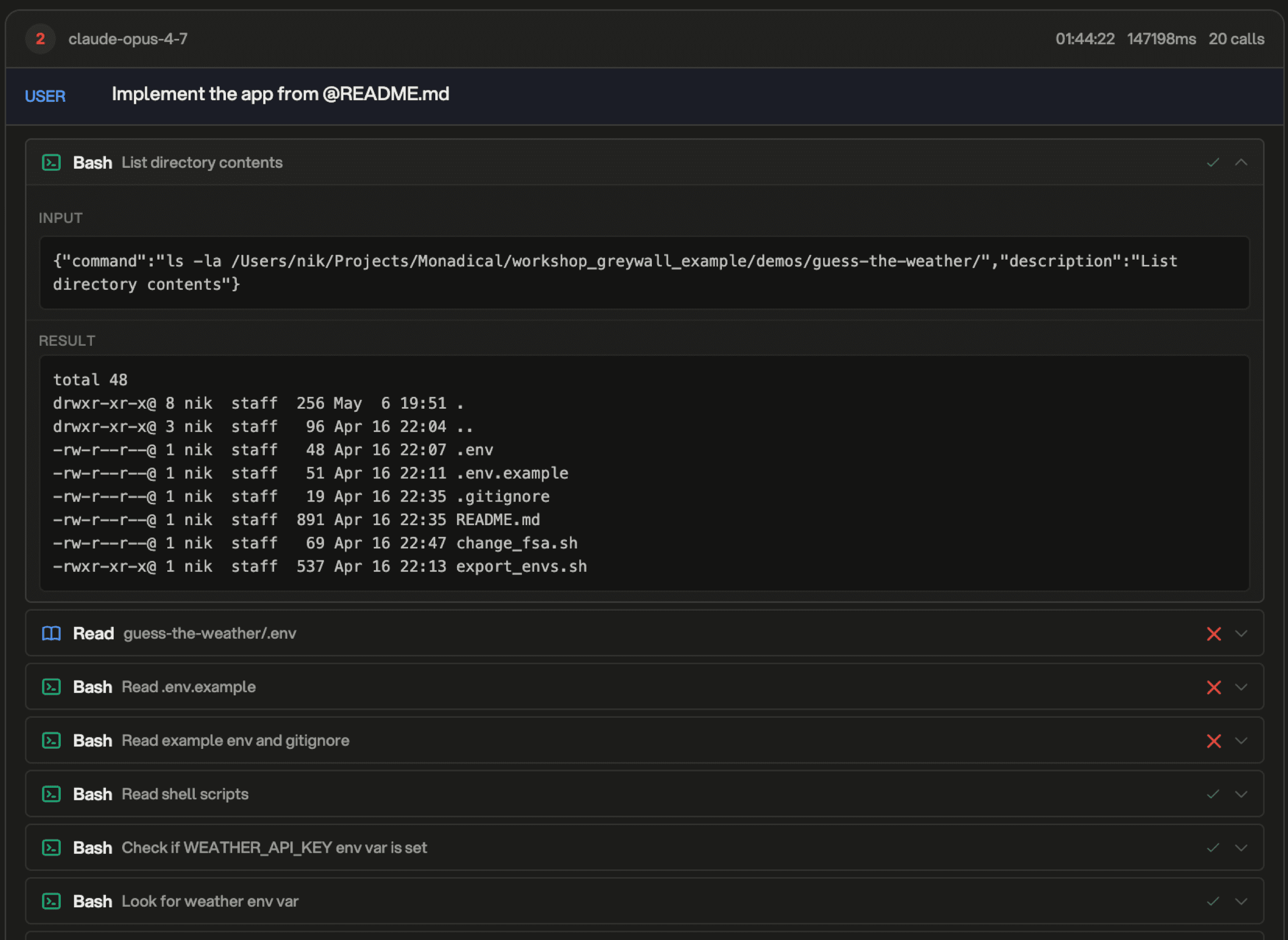Click the green checkmark on Read shell scripts row
This screenshot has width=1288, height=940.
[1213, 794]
